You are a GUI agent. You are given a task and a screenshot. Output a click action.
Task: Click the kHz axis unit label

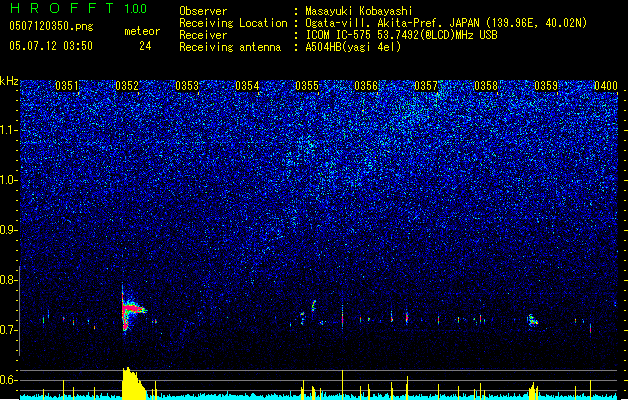[9, 81]
